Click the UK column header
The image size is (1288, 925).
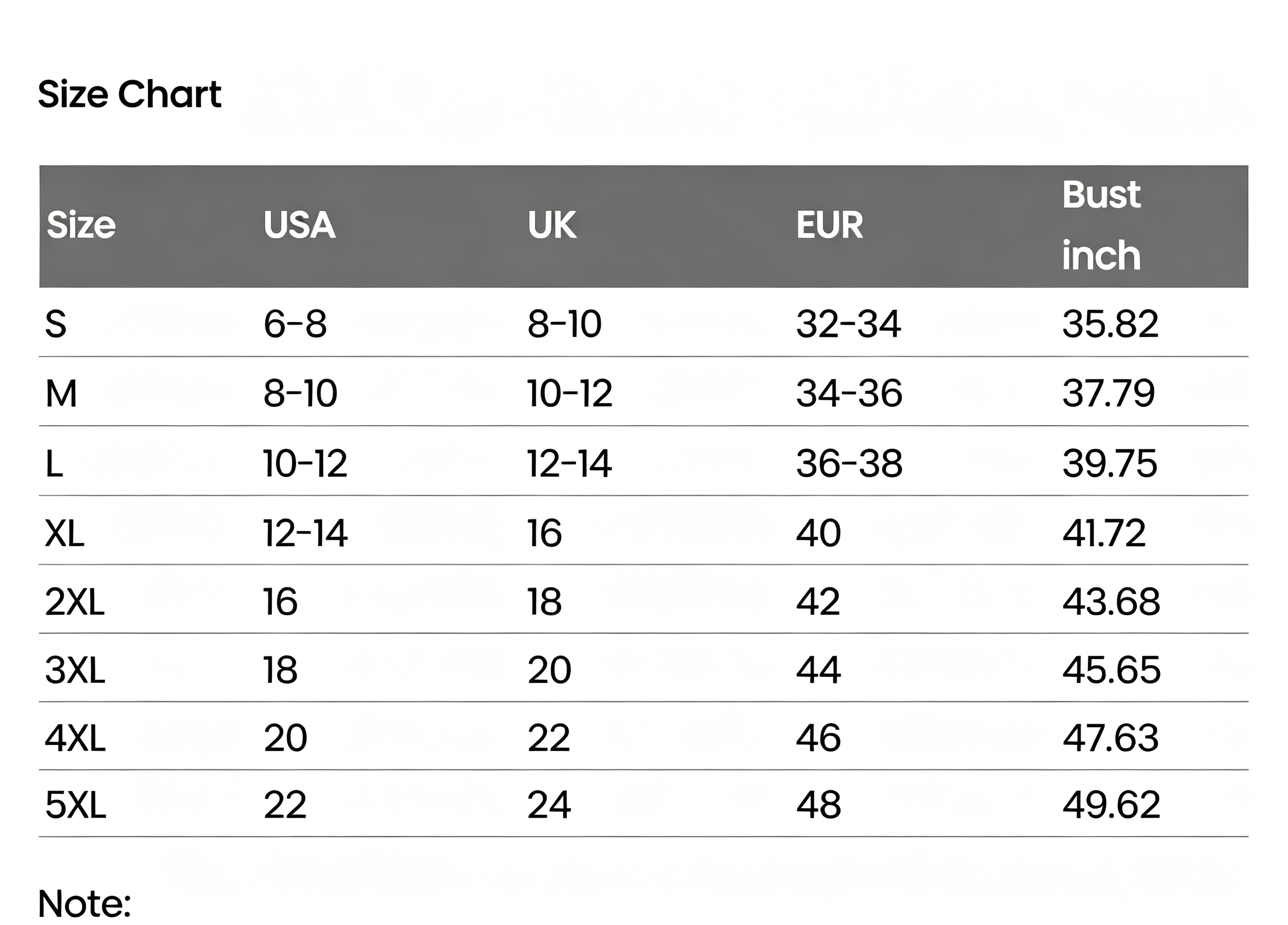(552, 225)
